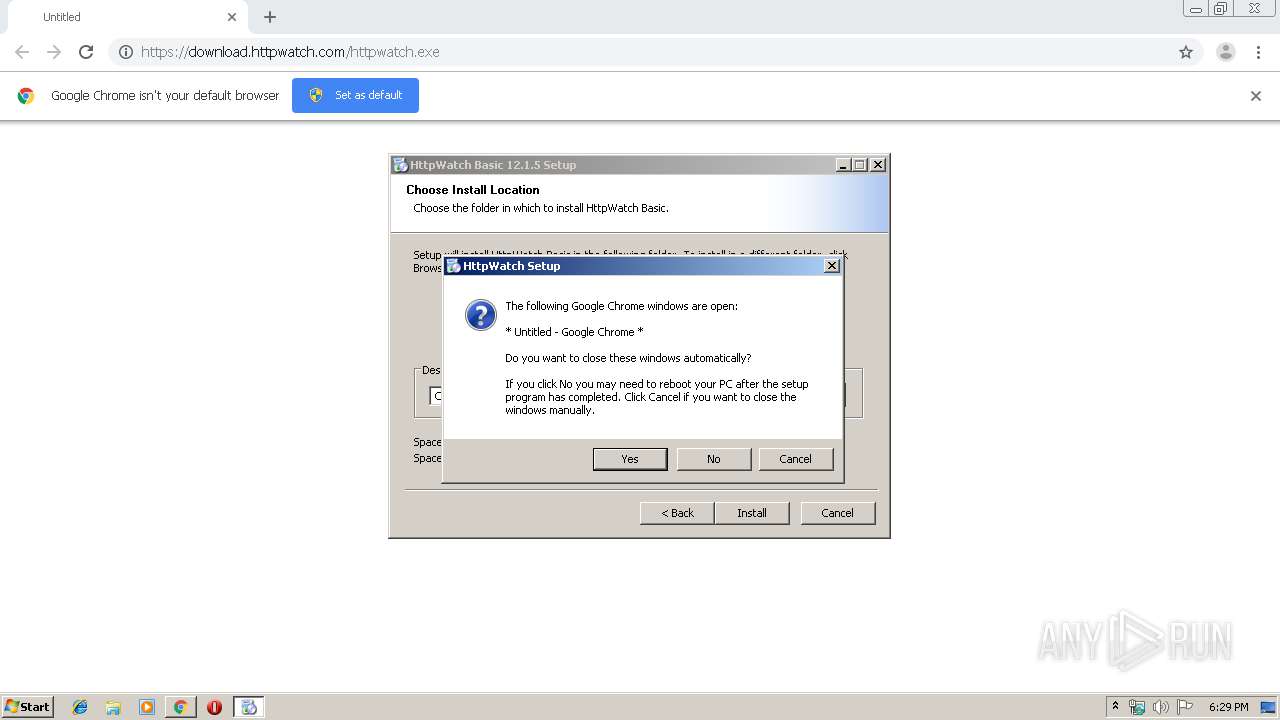Viewport: 1280px width, 720px height.
Task: Close the HttpWatch Basic 12.1.5 Setup window
Action: coord(877,165)
